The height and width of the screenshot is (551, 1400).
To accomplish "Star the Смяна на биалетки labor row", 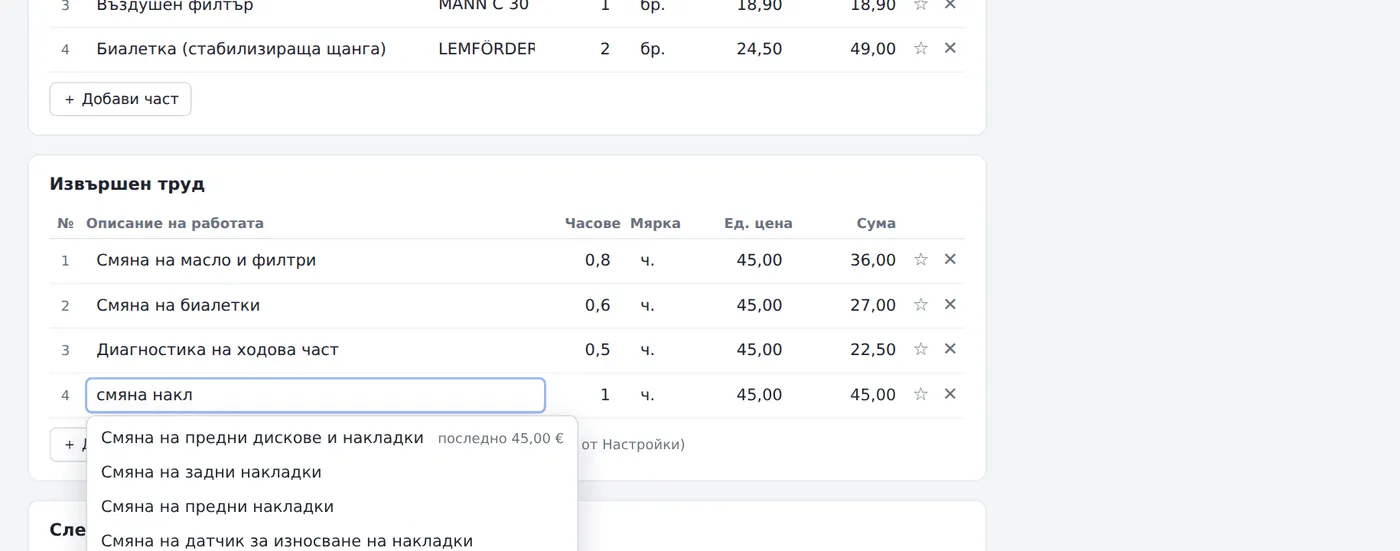I will [921, 305].
